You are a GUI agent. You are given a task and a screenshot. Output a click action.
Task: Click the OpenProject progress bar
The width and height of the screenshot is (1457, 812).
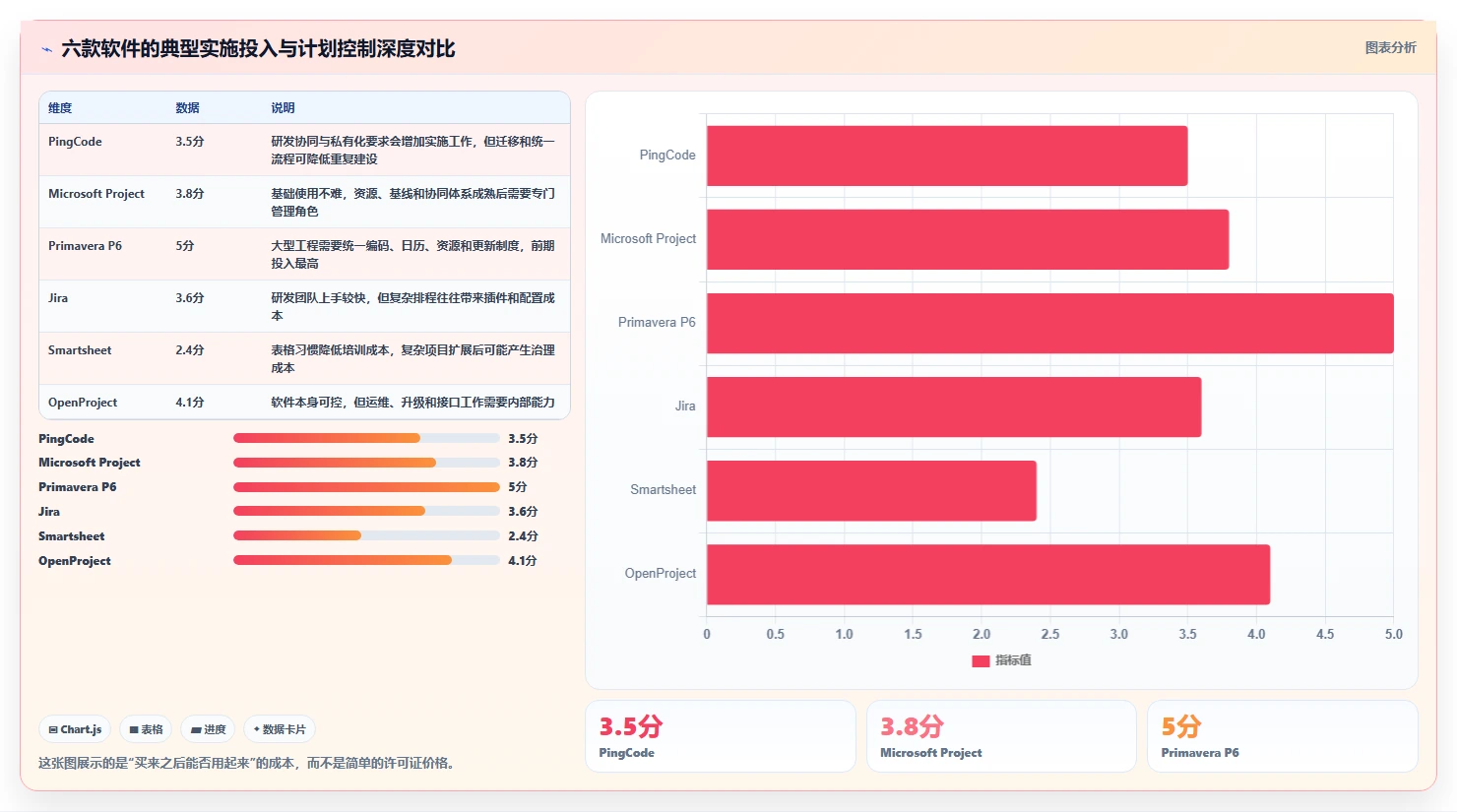point(366,560)
